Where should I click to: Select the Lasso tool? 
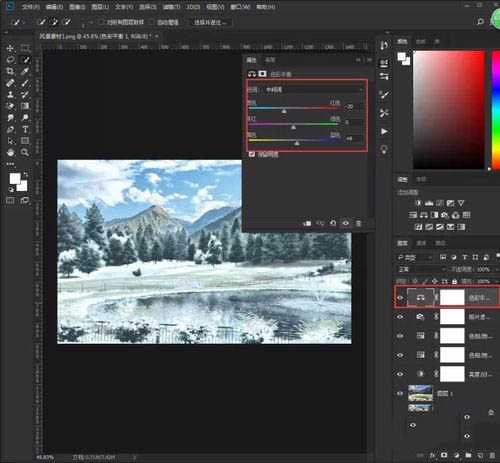(x=10, y=60)
